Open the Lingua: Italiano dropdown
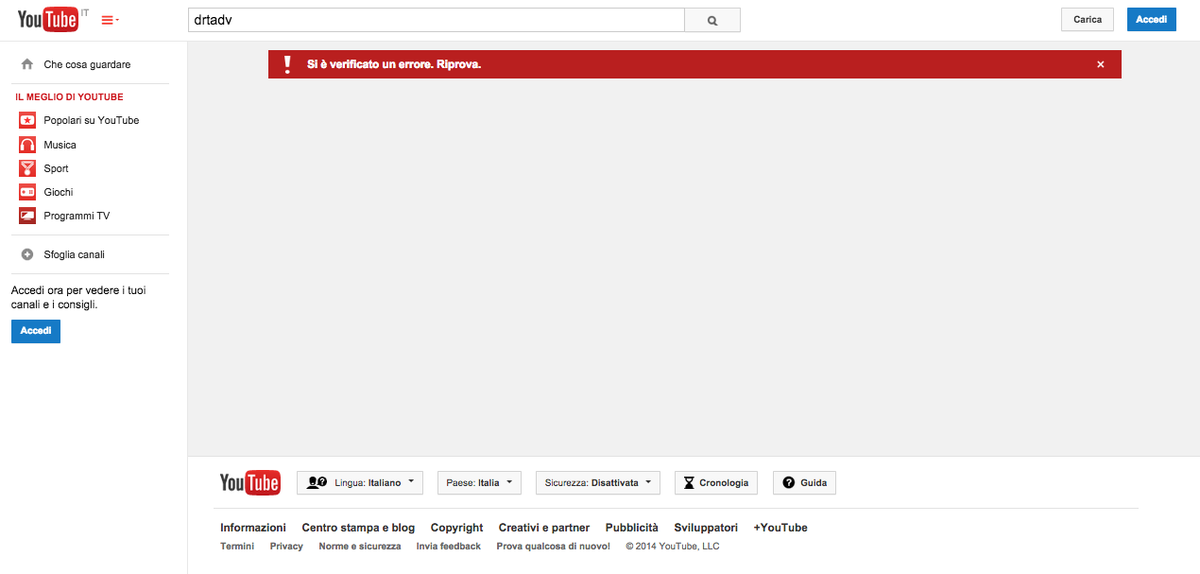This screenshot has width=1200, height=574. [x=360, y=483]
